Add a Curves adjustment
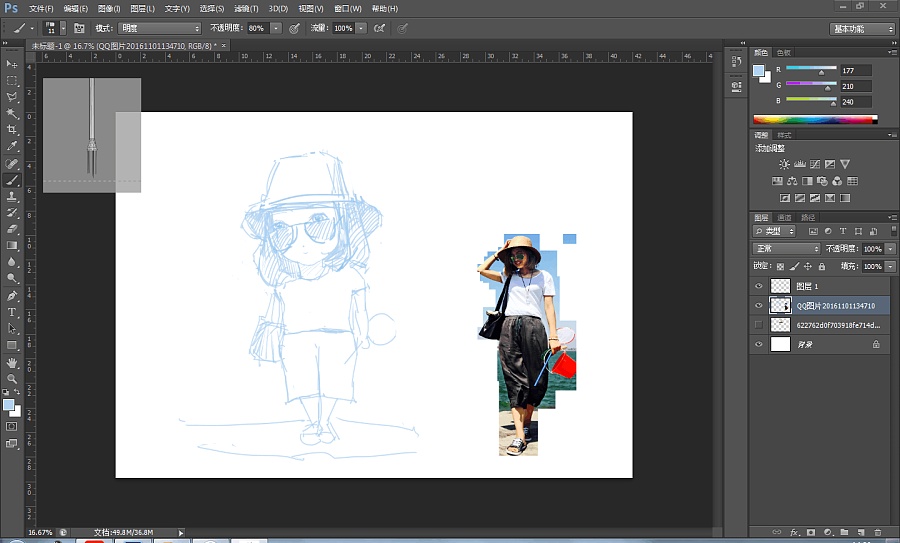The width and height of the screenshot is (900, 543). [x=815, y=164]
